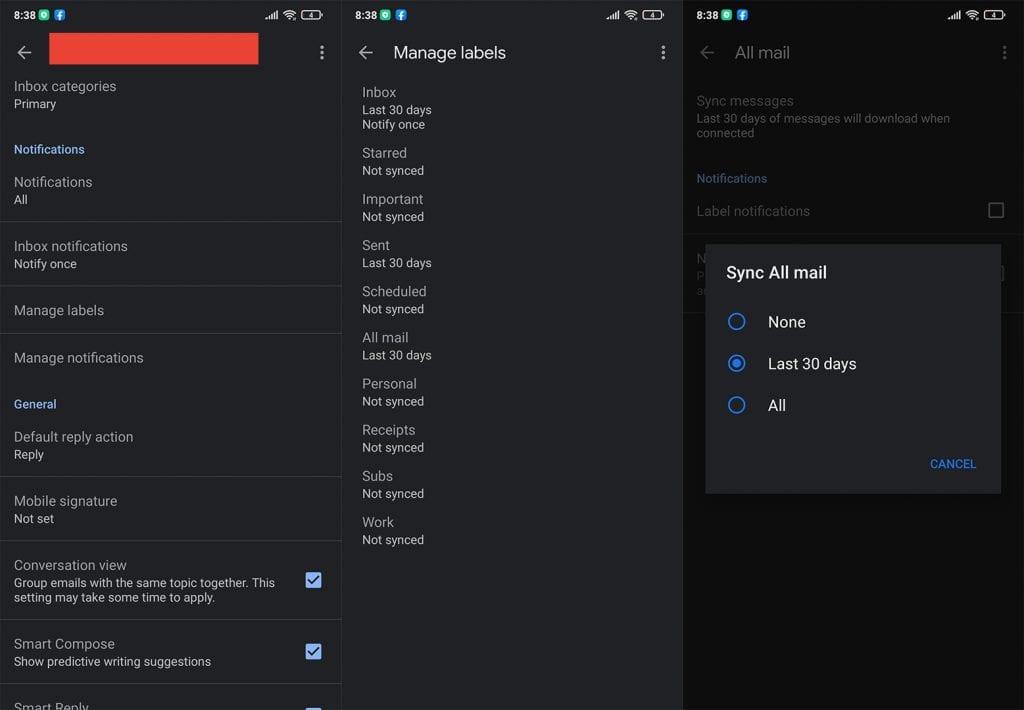Open overflow menu in account settings header
1024x710 pixels.
pyautogui.click(x=321, y=53)
